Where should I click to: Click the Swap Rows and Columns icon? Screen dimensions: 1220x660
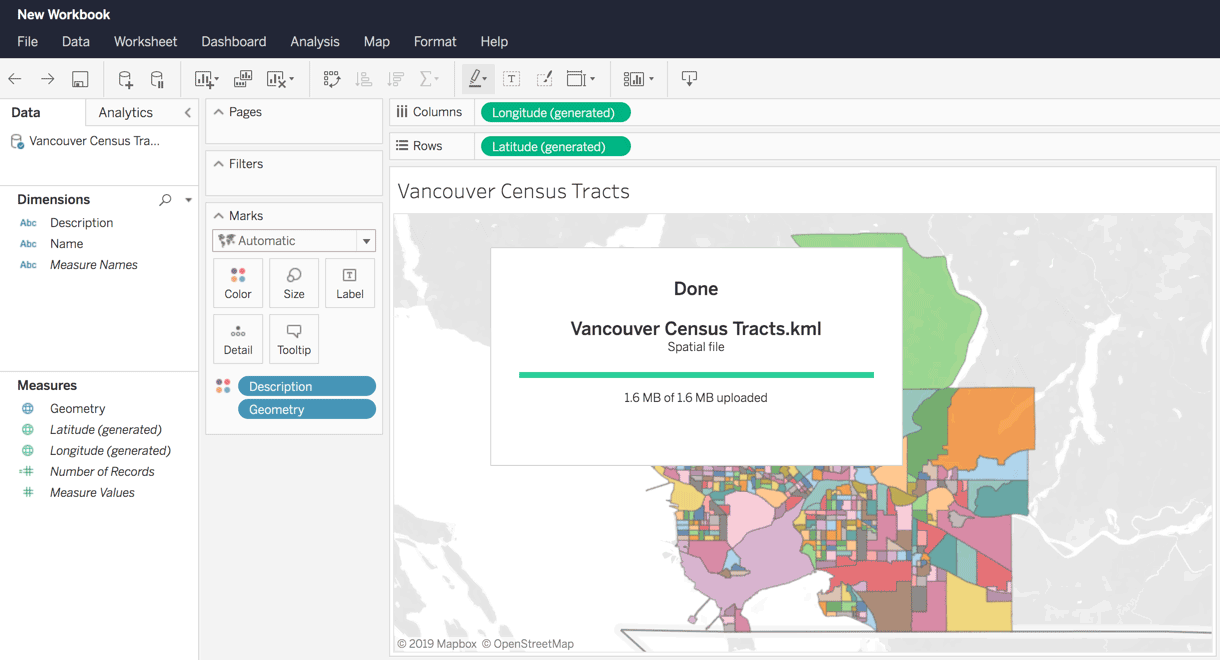tap(332, 79)
